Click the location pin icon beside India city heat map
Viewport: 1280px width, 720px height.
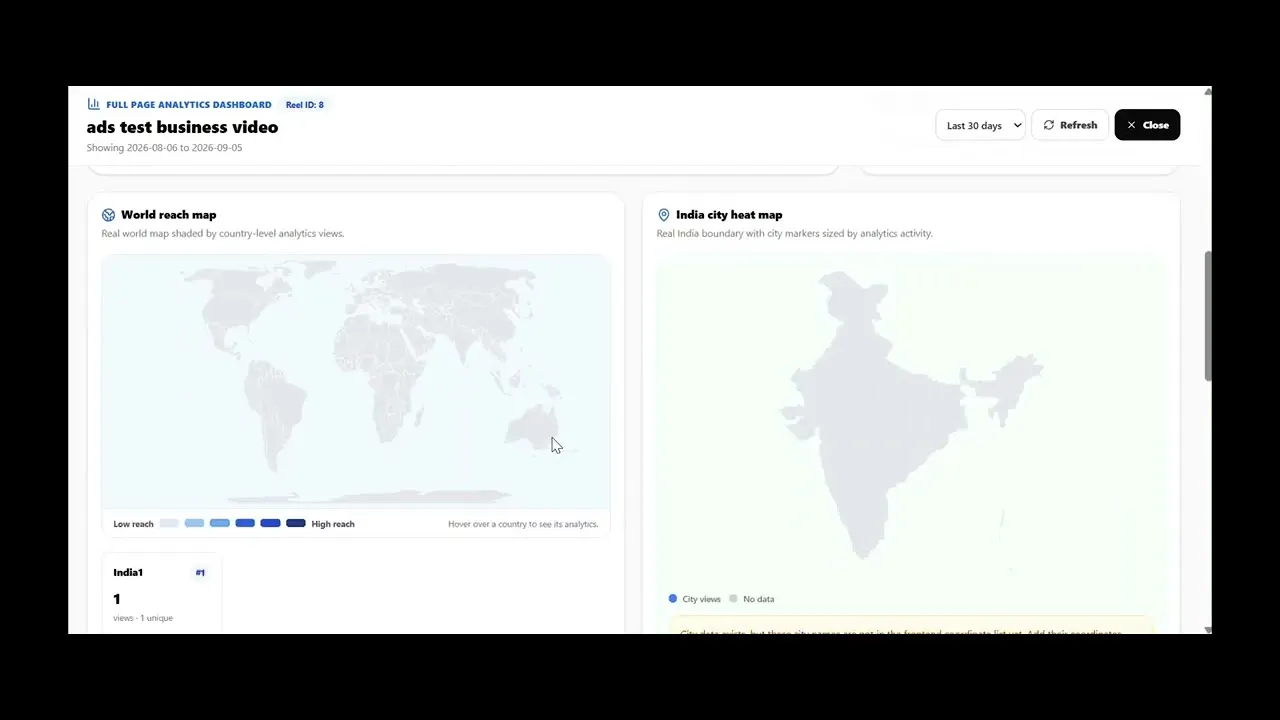point(663,215)
